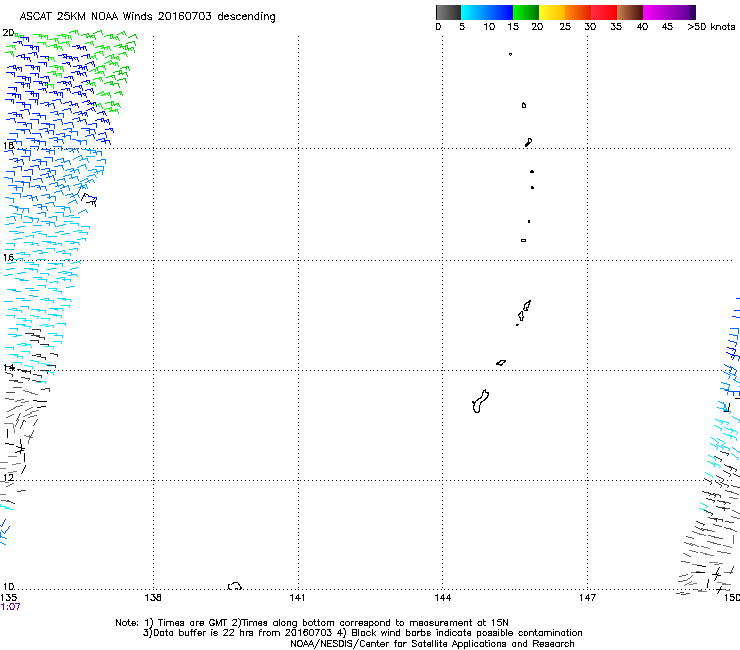Click the magenta-purple 40-50 knots legend segment
This screenshot has height=650, width=740.
click(x=669, y=12)
